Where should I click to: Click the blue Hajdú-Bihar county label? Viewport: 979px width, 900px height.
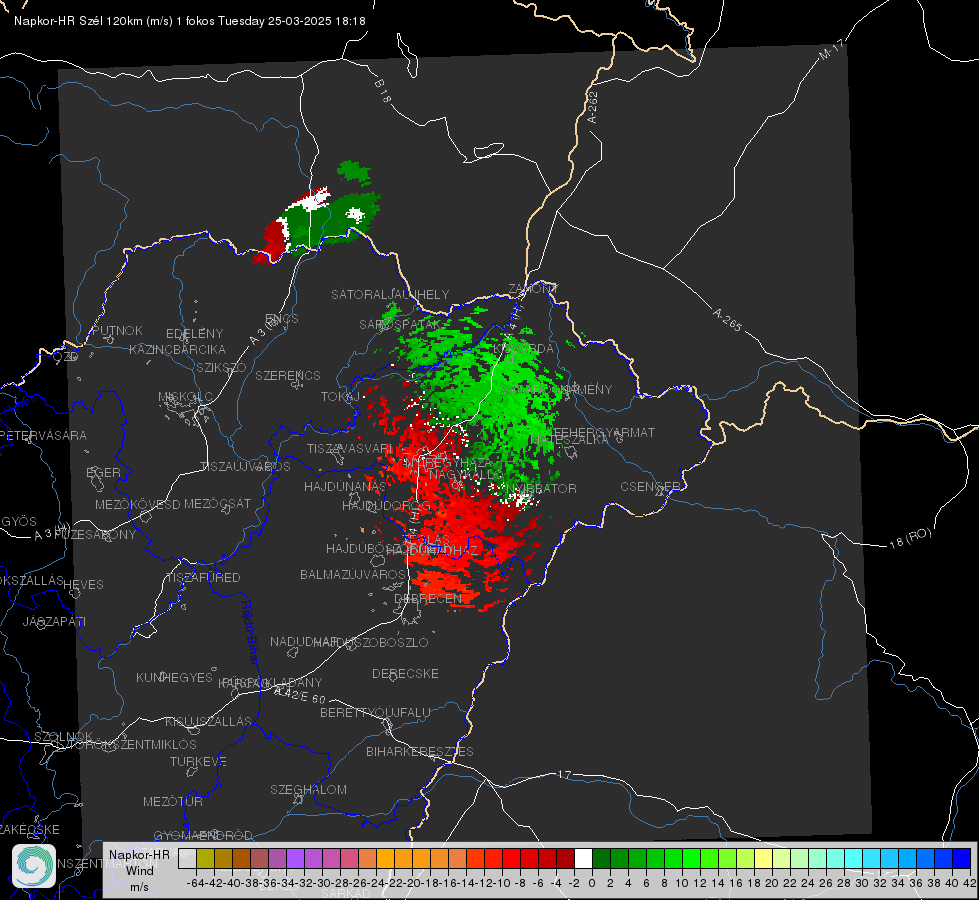250,632
